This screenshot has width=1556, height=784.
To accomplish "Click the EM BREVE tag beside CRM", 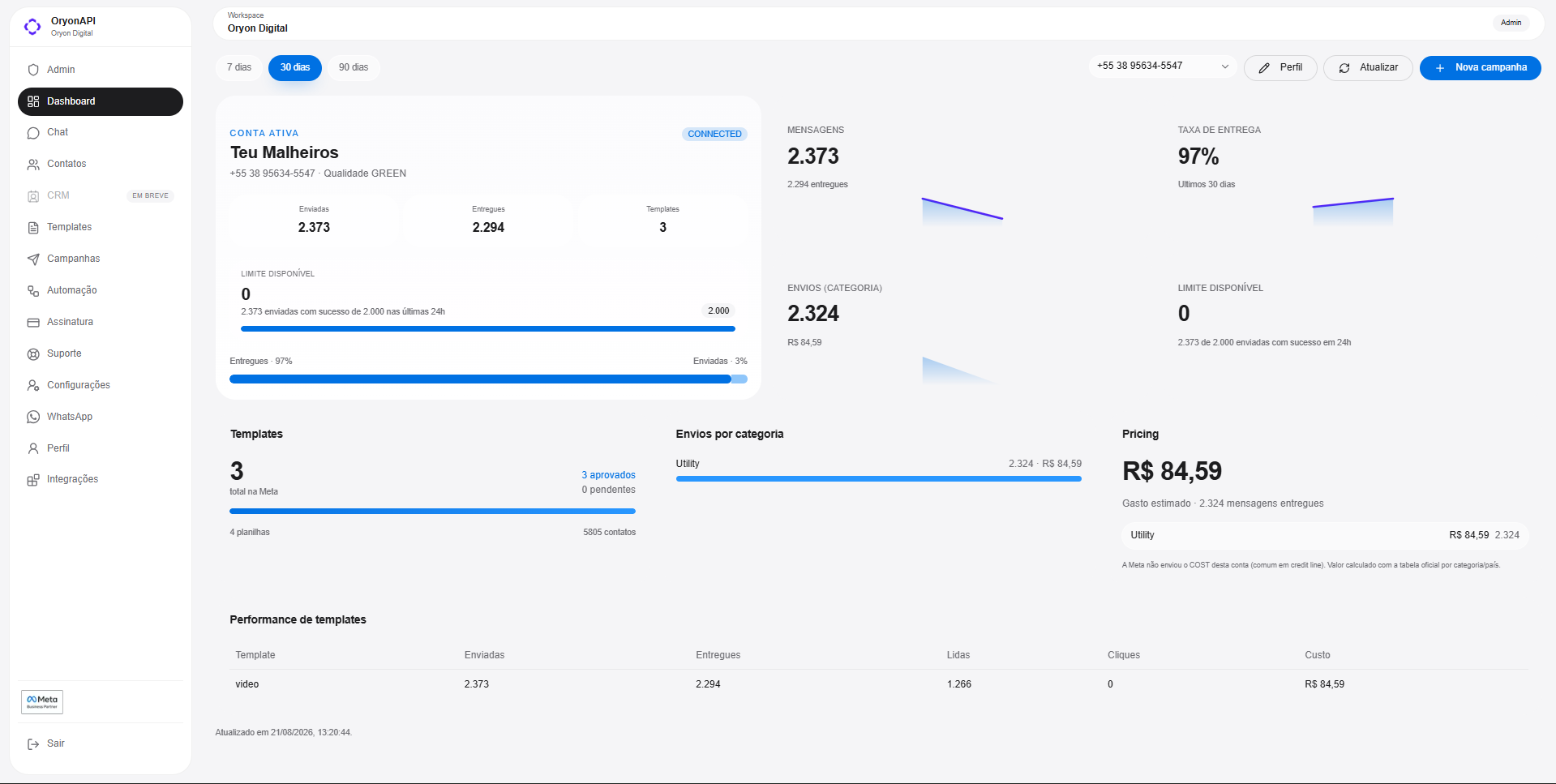I will pos(150,195).
